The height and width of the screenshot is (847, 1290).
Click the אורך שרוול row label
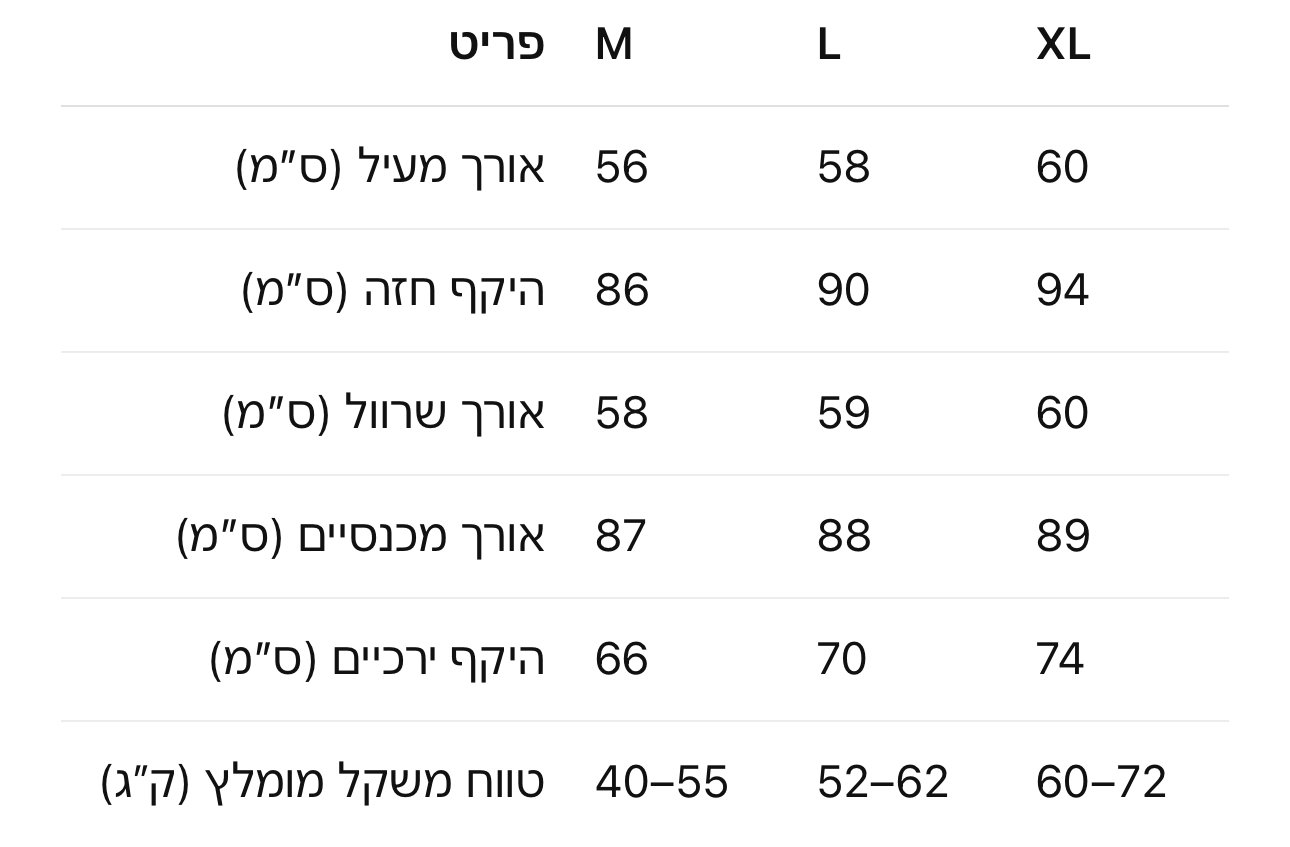click(x=384, y=413)
